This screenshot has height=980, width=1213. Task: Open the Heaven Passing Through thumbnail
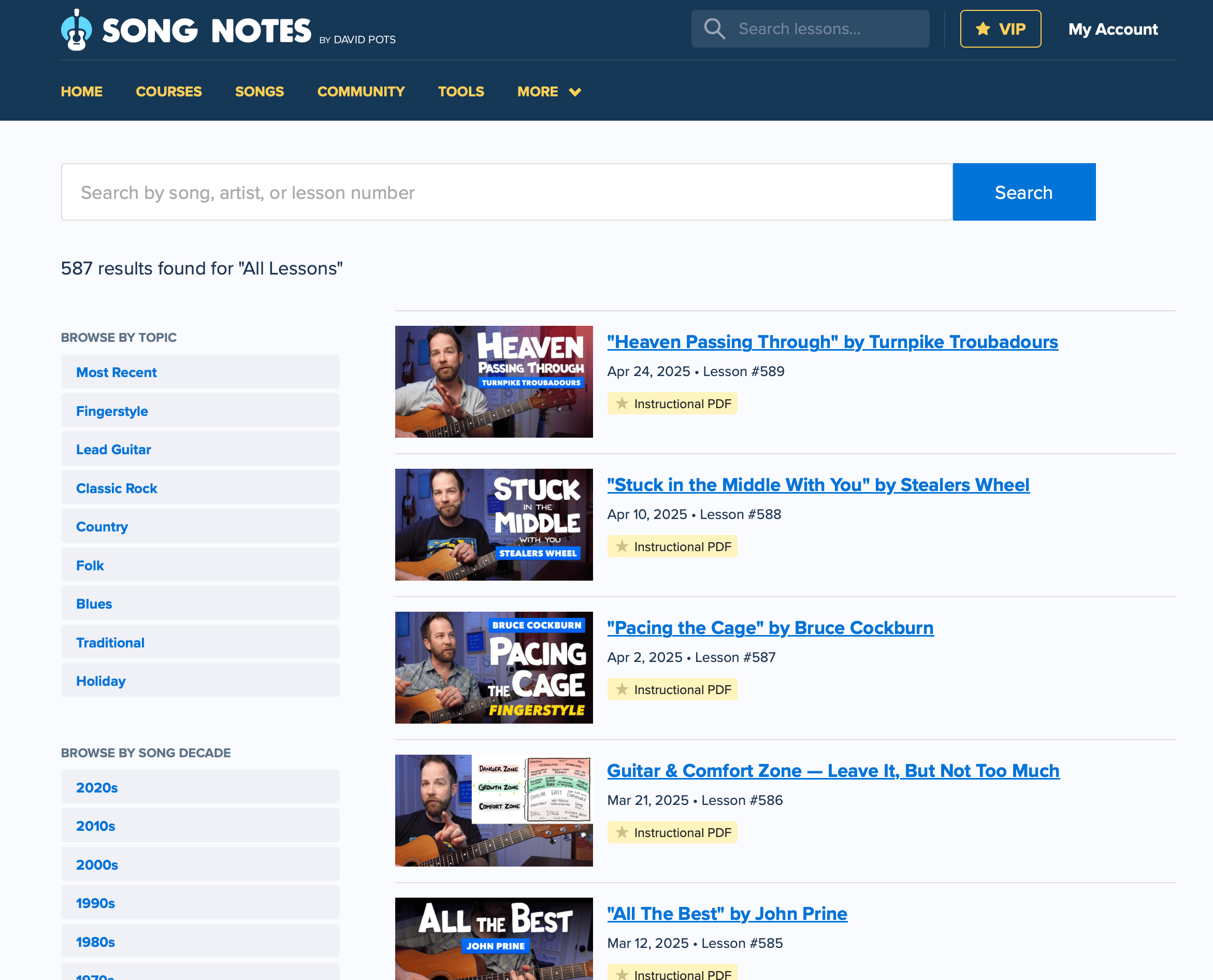494,382
